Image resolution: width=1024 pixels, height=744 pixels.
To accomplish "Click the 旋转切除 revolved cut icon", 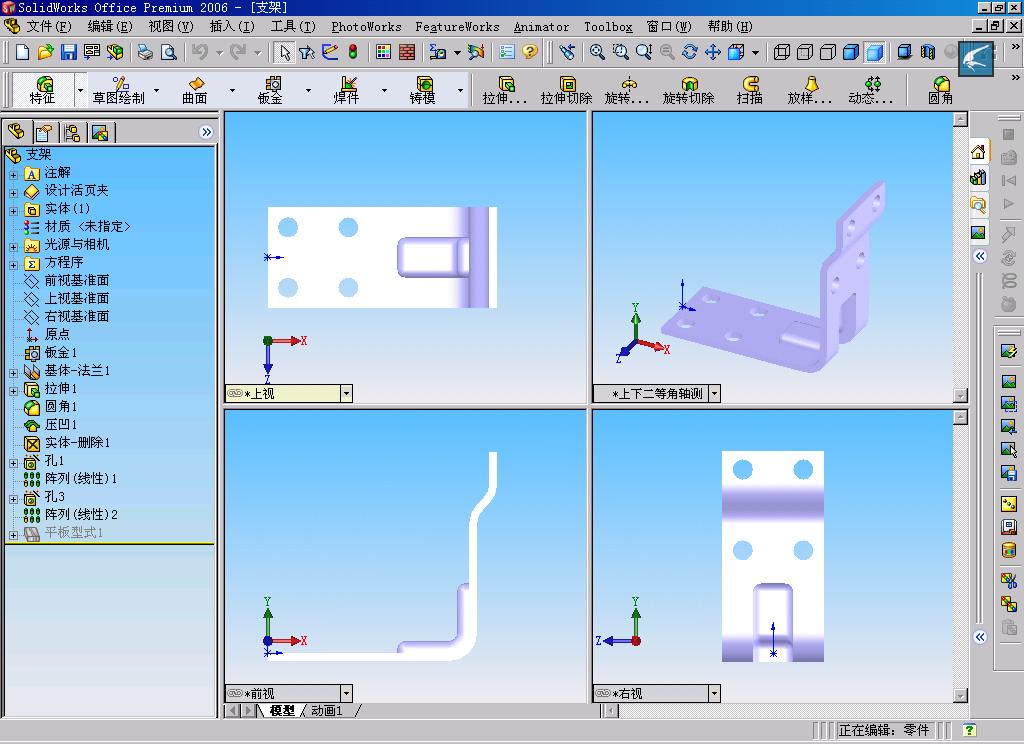I will (x=688, y=90).
